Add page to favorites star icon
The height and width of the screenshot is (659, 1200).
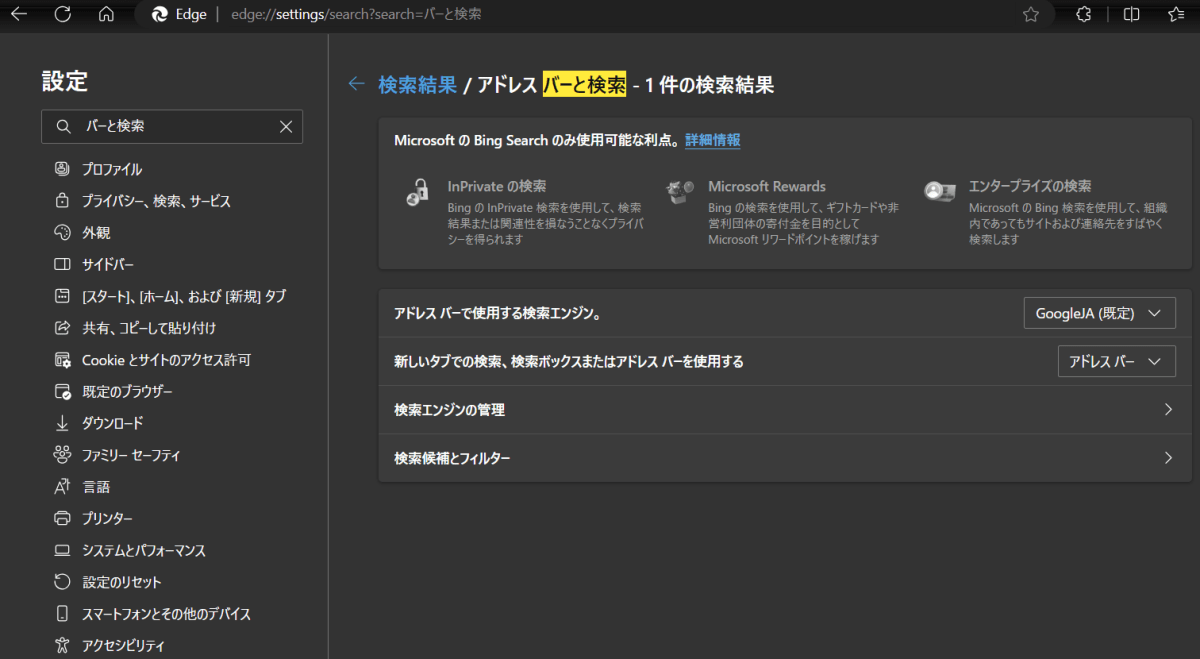coord(1031,14)
